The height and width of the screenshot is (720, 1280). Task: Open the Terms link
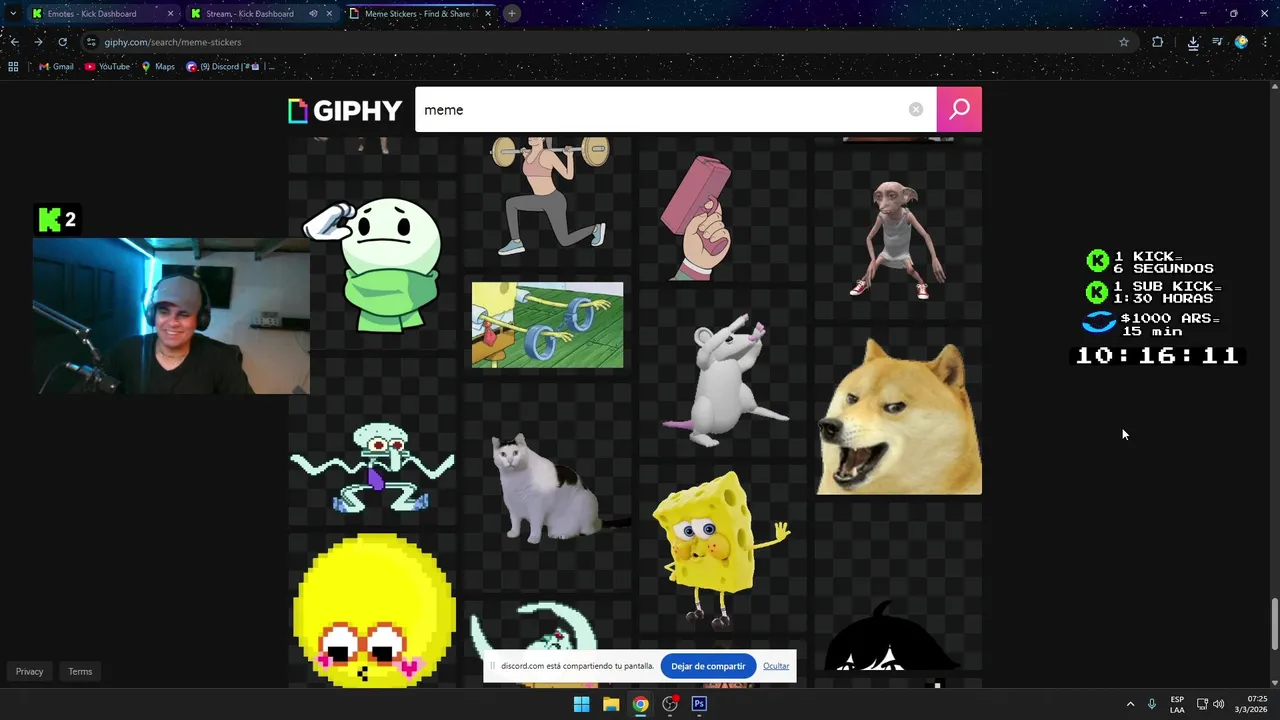(80, 672)
